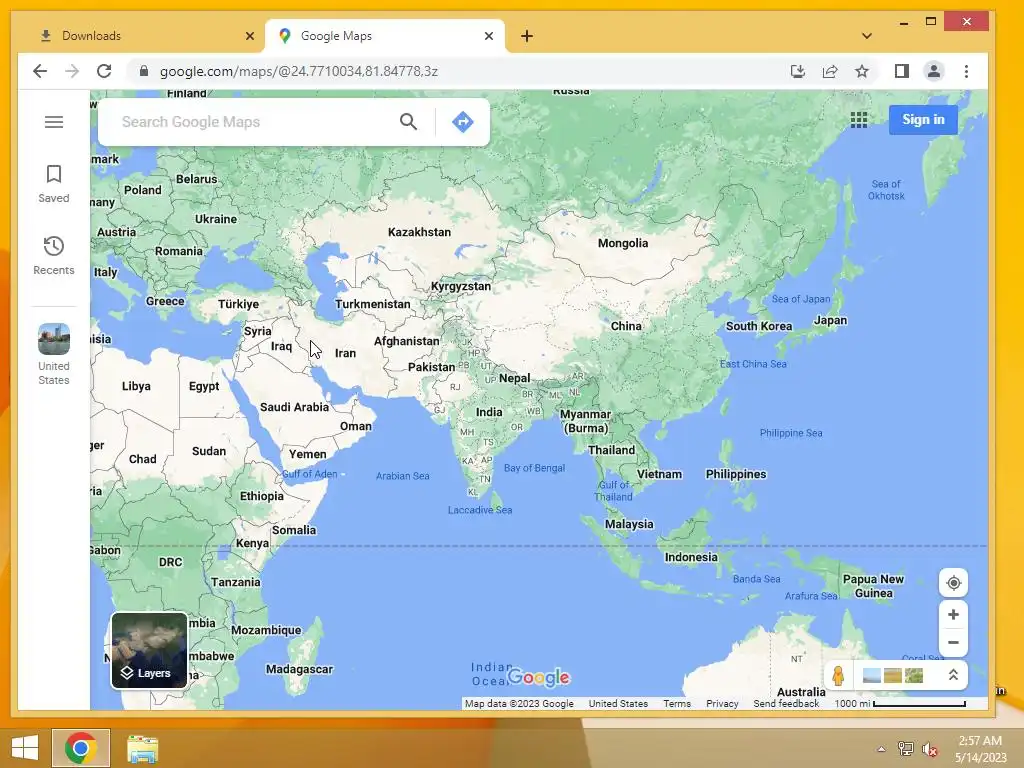Open the Windows Start button

[25, 748]
